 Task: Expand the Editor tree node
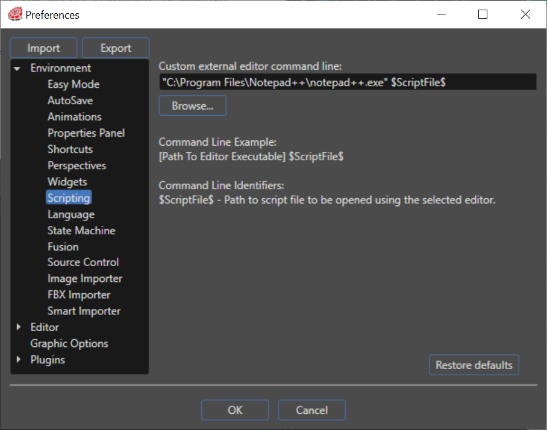(x=18, y=327)
